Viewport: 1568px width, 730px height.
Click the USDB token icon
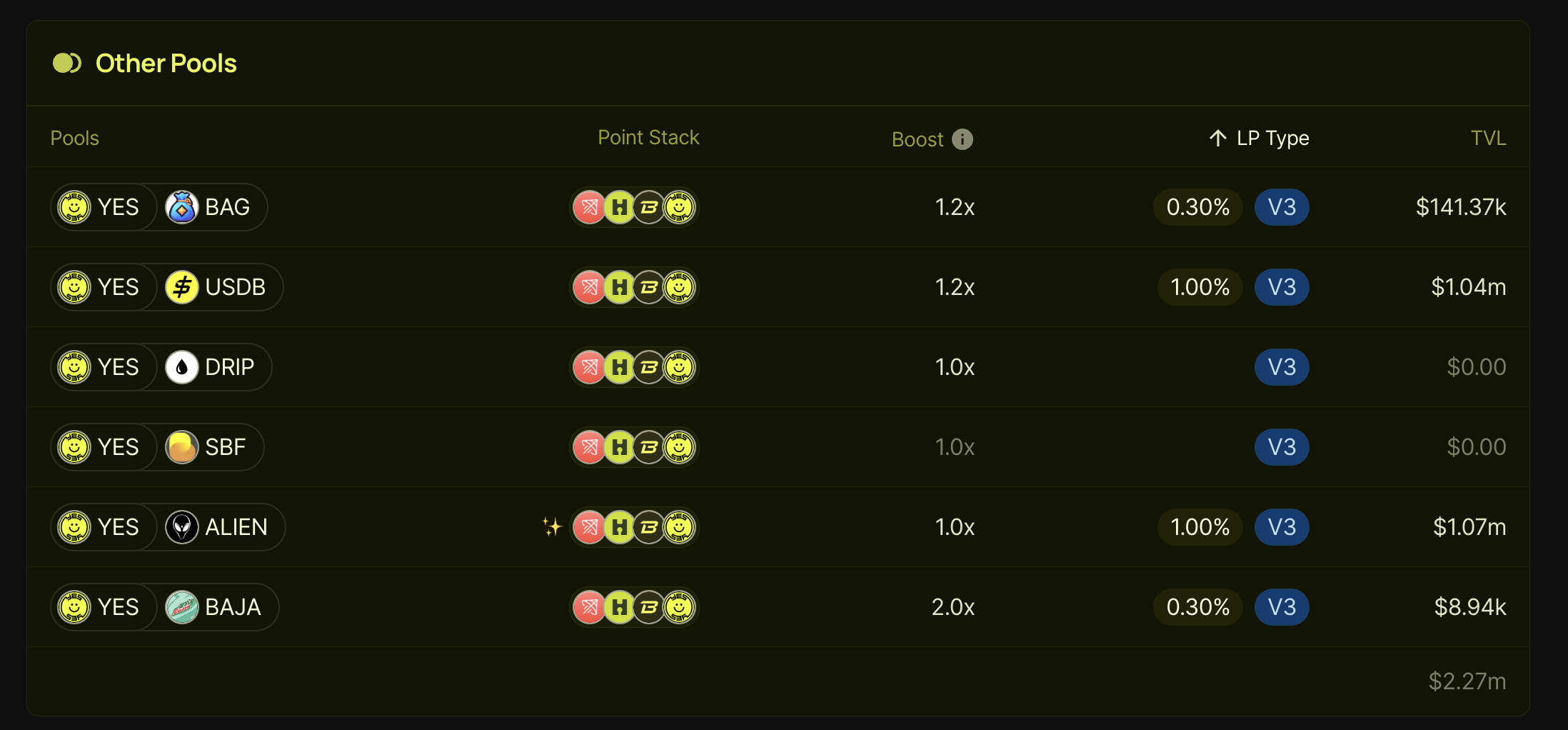tap(181, 287)
